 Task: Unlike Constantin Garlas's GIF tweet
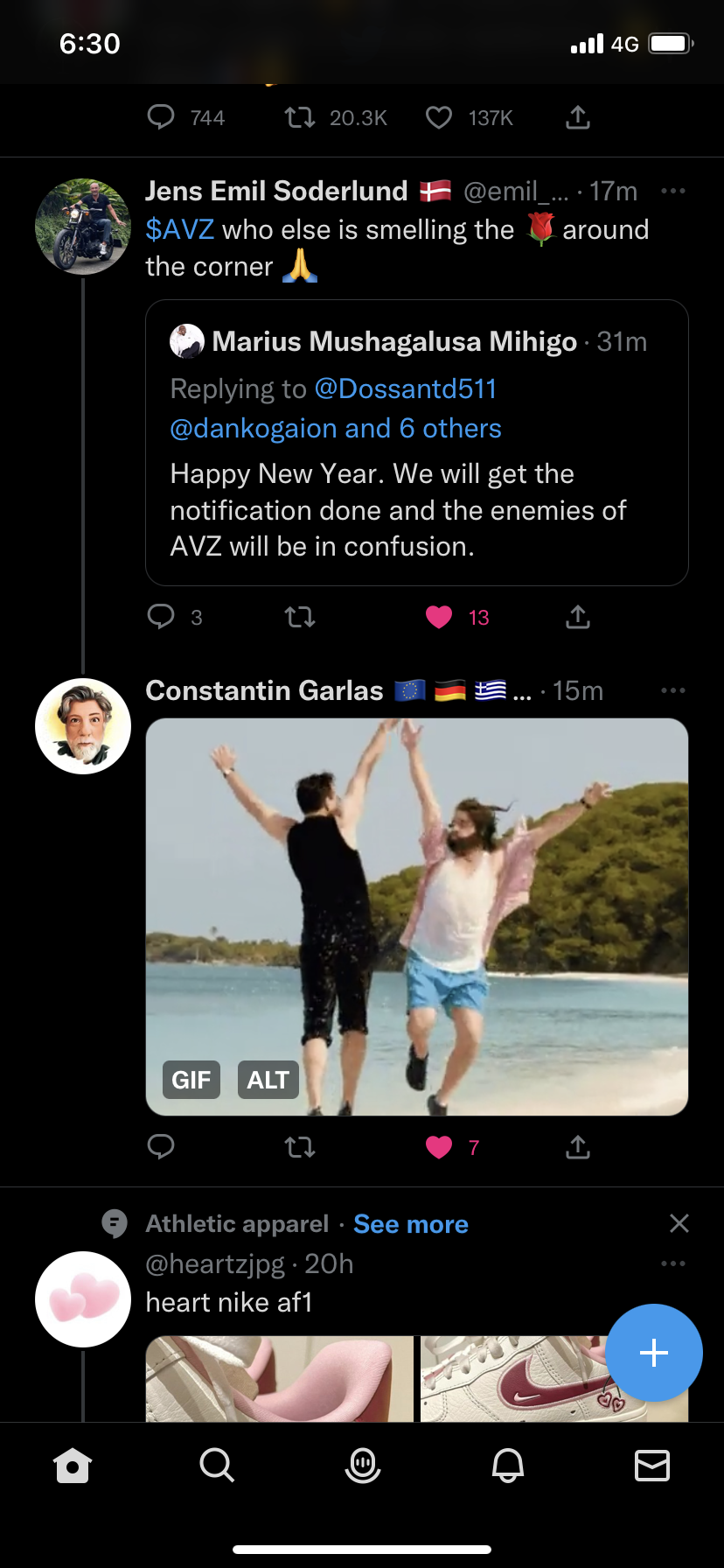[x=439, y=1147]
